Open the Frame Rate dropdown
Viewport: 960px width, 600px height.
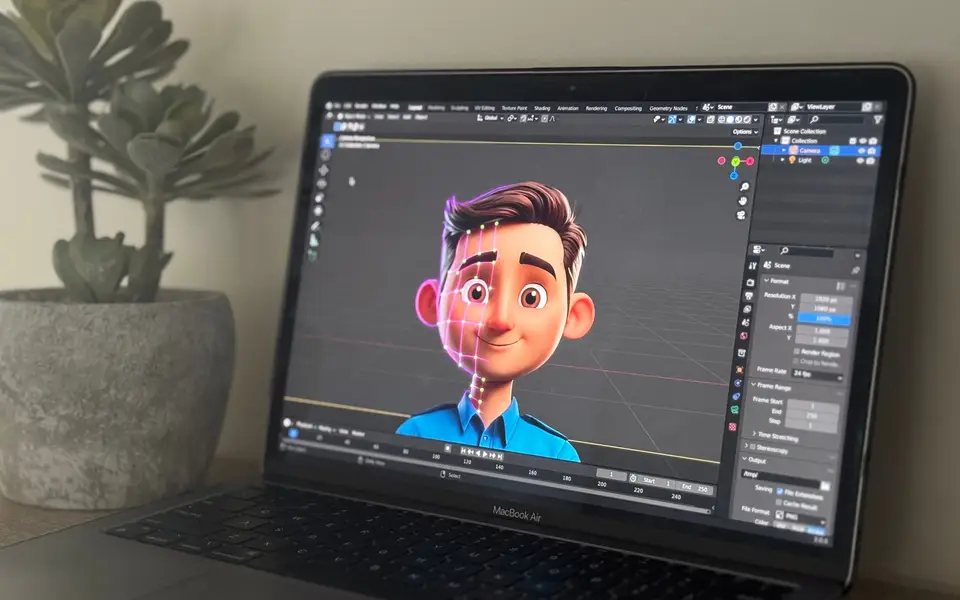coord(817,375)
